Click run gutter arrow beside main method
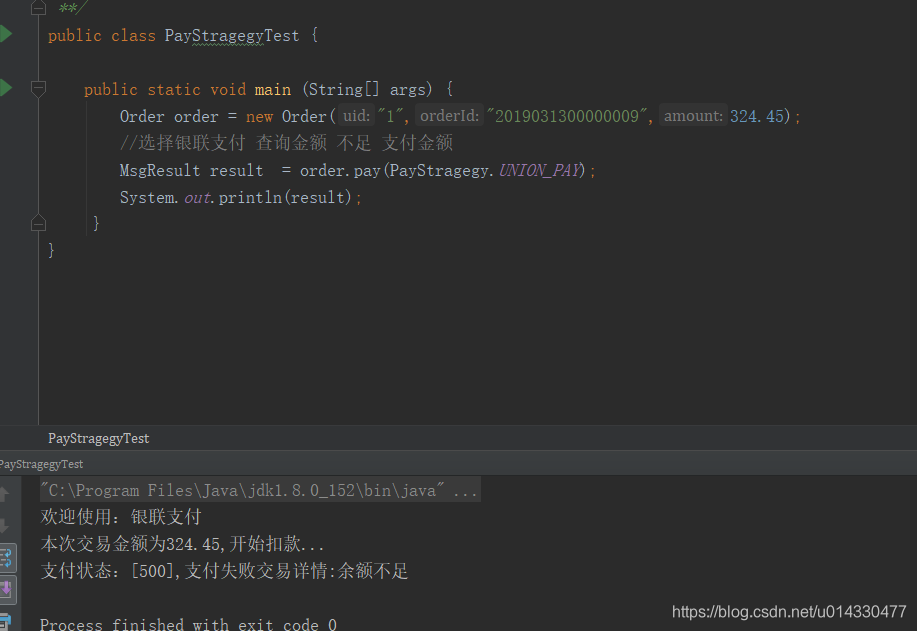This screenshot has width=917, height=631. click(x=5, y=88)
